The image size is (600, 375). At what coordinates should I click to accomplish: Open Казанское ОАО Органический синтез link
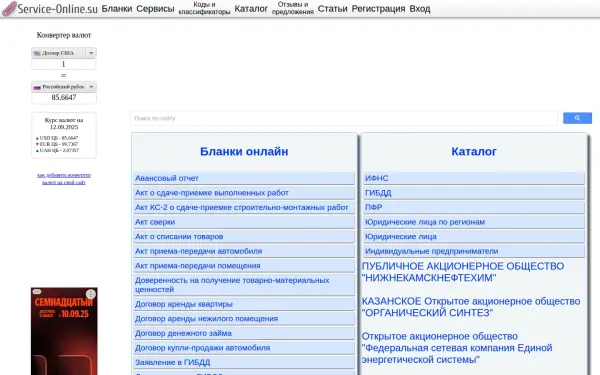coord(471,307)
